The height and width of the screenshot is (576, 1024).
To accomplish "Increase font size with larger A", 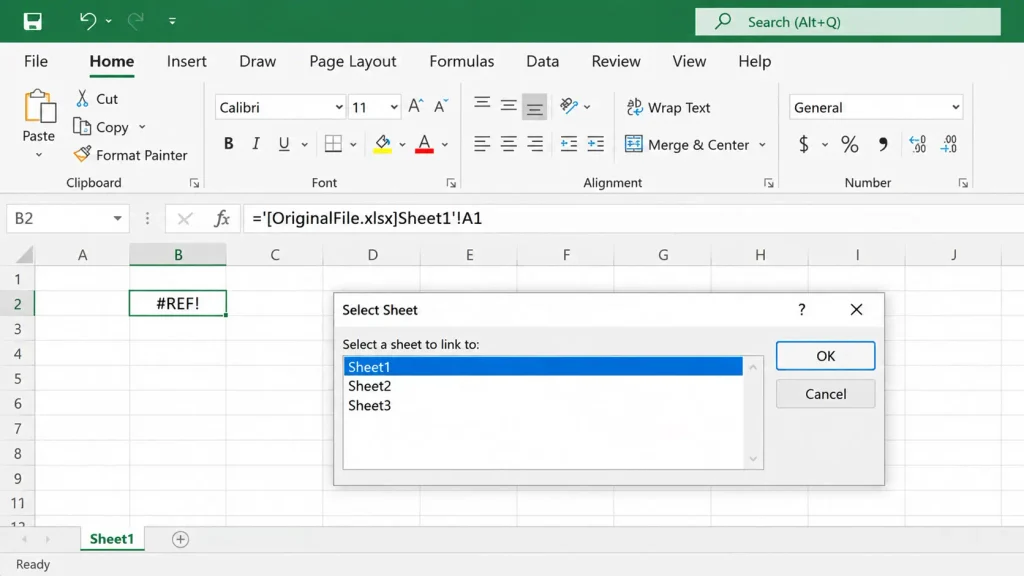I will (x=416, y=106).
